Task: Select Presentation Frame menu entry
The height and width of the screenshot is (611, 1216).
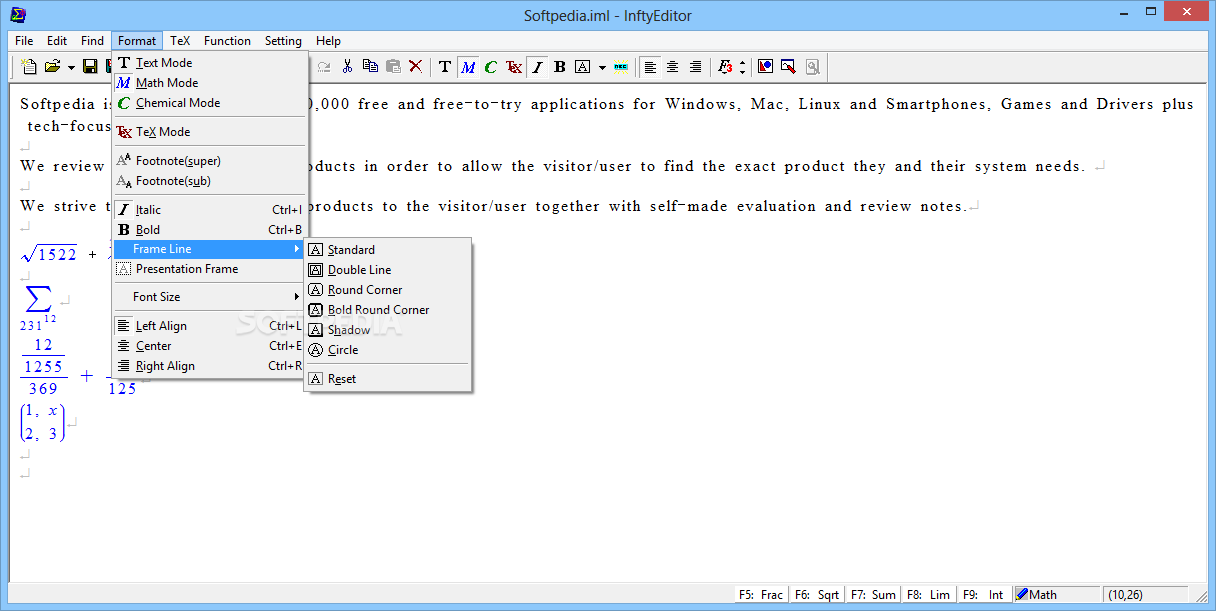Action: (209, 269)
